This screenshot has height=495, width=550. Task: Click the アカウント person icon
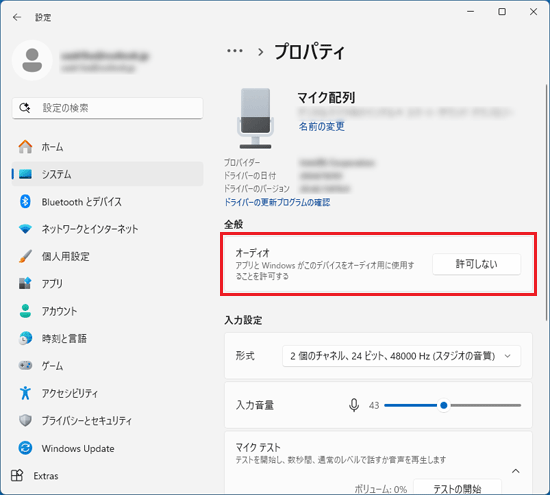(25, 311)
